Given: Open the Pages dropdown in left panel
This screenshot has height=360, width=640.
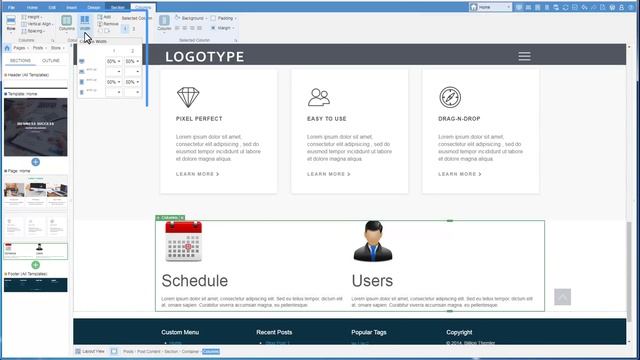Looking at the screenshot, I should pyautogui.click(x=21, y=48).
